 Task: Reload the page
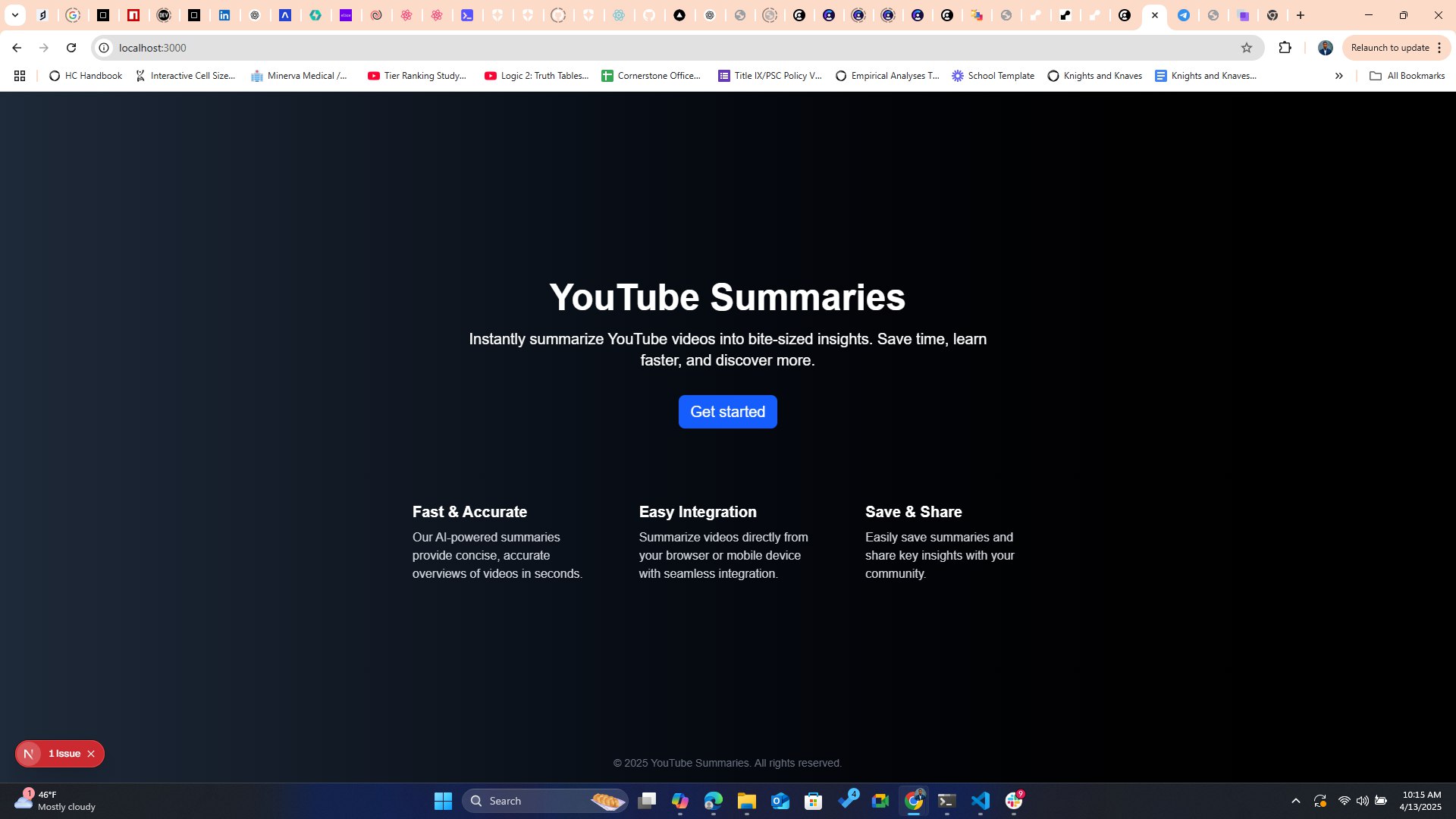click(71, 48)
